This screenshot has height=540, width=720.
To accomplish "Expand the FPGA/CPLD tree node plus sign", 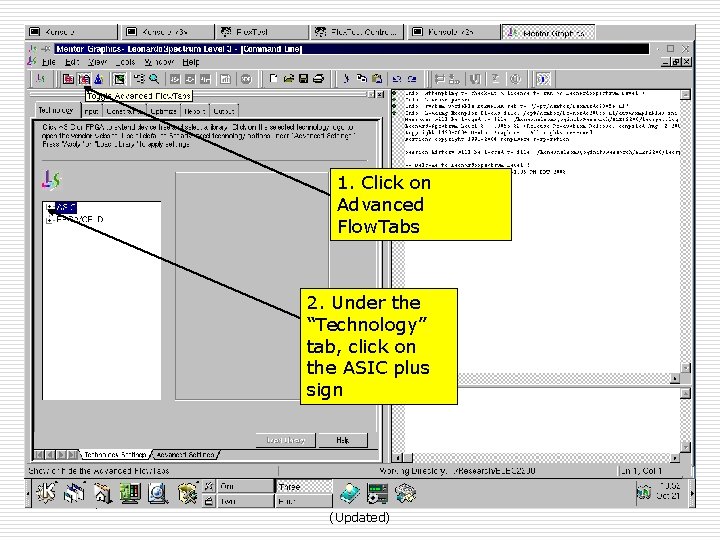I will click(x=49, y=220).
